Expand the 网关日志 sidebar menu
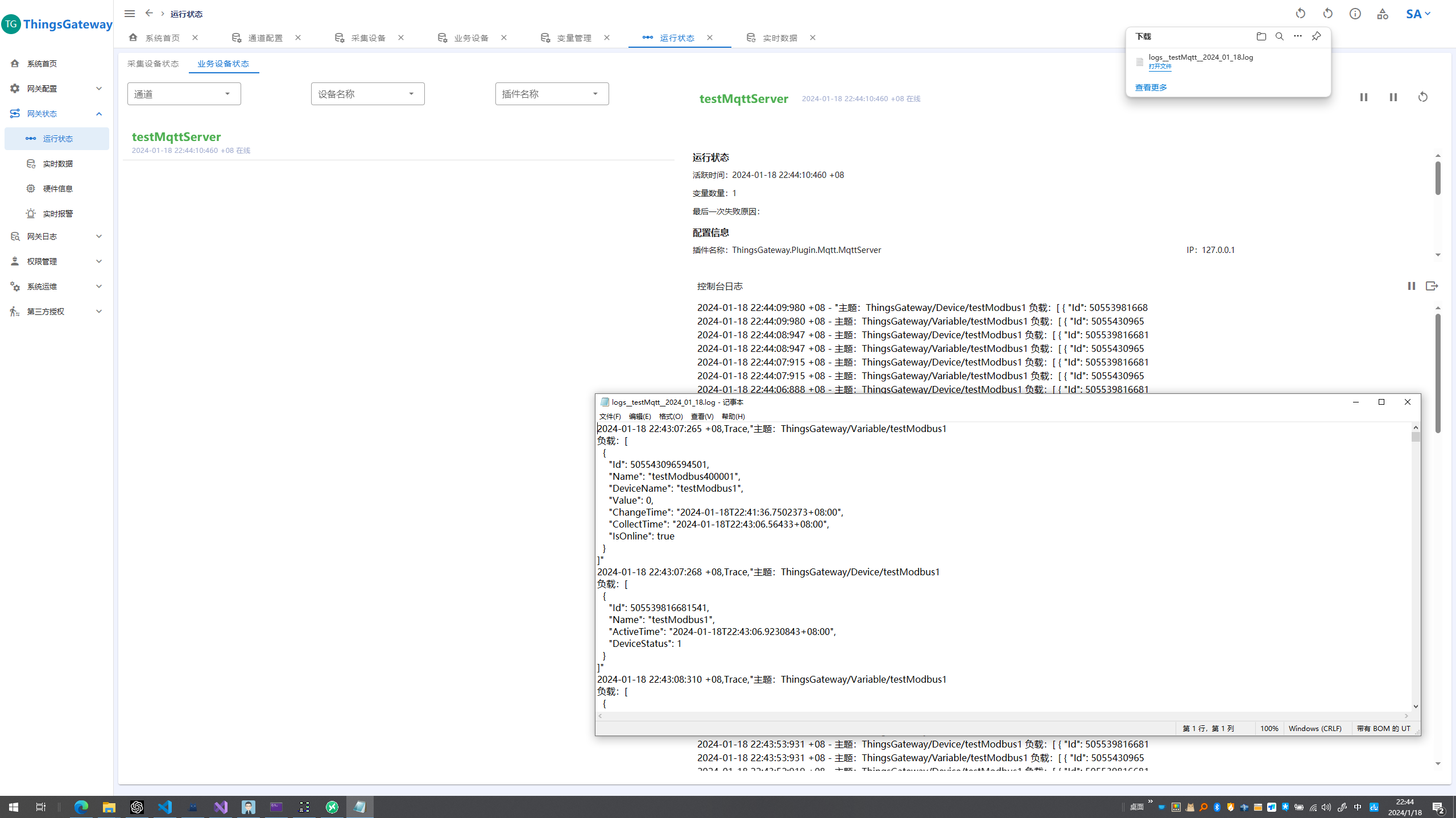 [x=56, y=236]
